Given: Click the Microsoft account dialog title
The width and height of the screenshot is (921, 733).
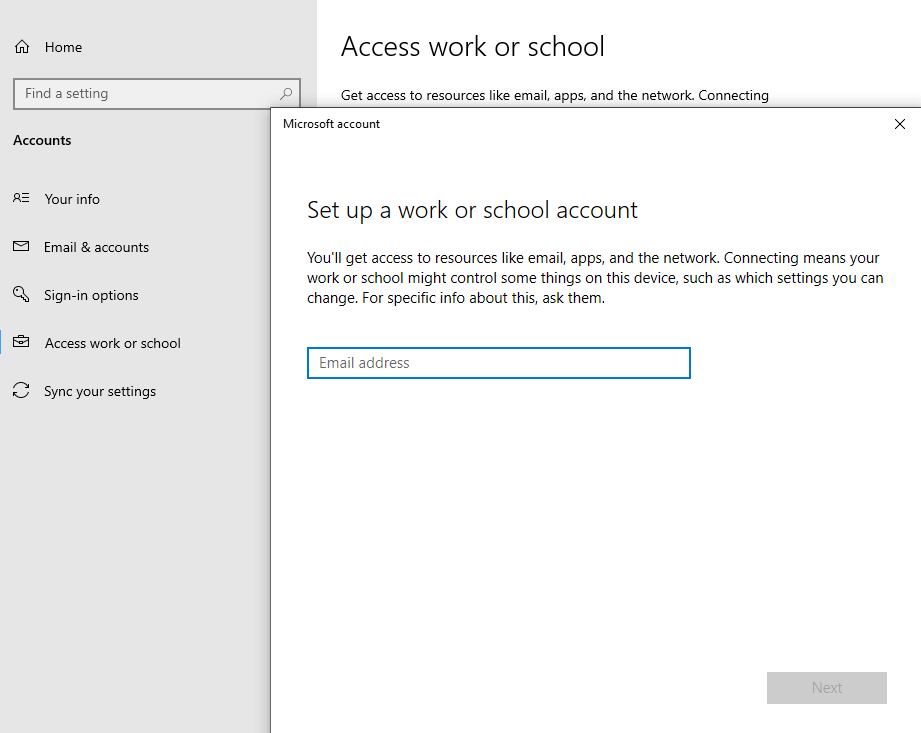Looking at the screenshot, I should point(331,124).
